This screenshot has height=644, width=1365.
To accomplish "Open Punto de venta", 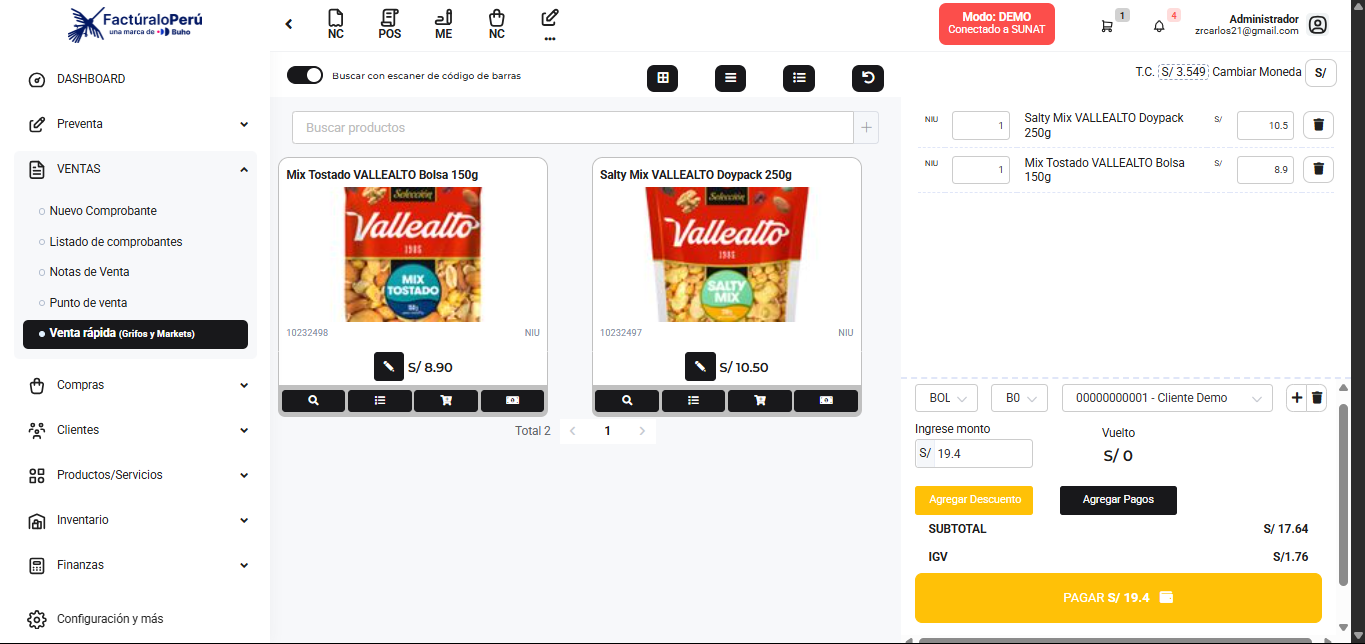I will (88, 303).
